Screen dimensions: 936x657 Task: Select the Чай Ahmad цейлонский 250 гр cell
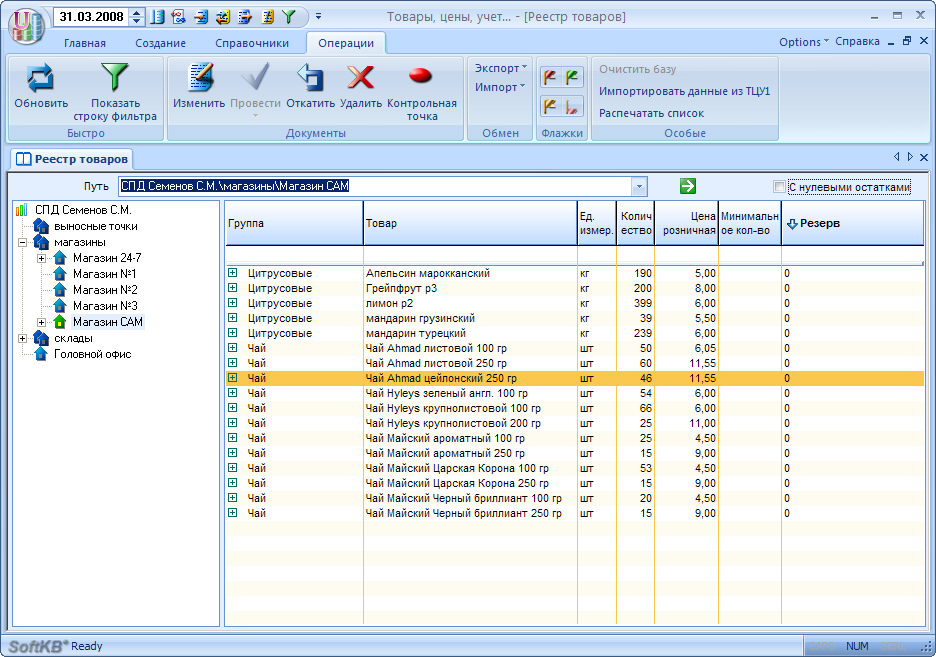click(x=470, y=378)
